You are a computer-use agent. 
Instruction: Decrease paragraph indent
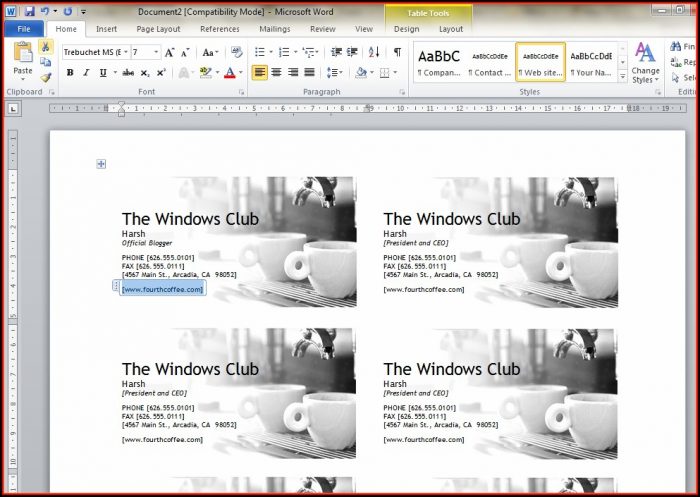click(x=336, y=52)
